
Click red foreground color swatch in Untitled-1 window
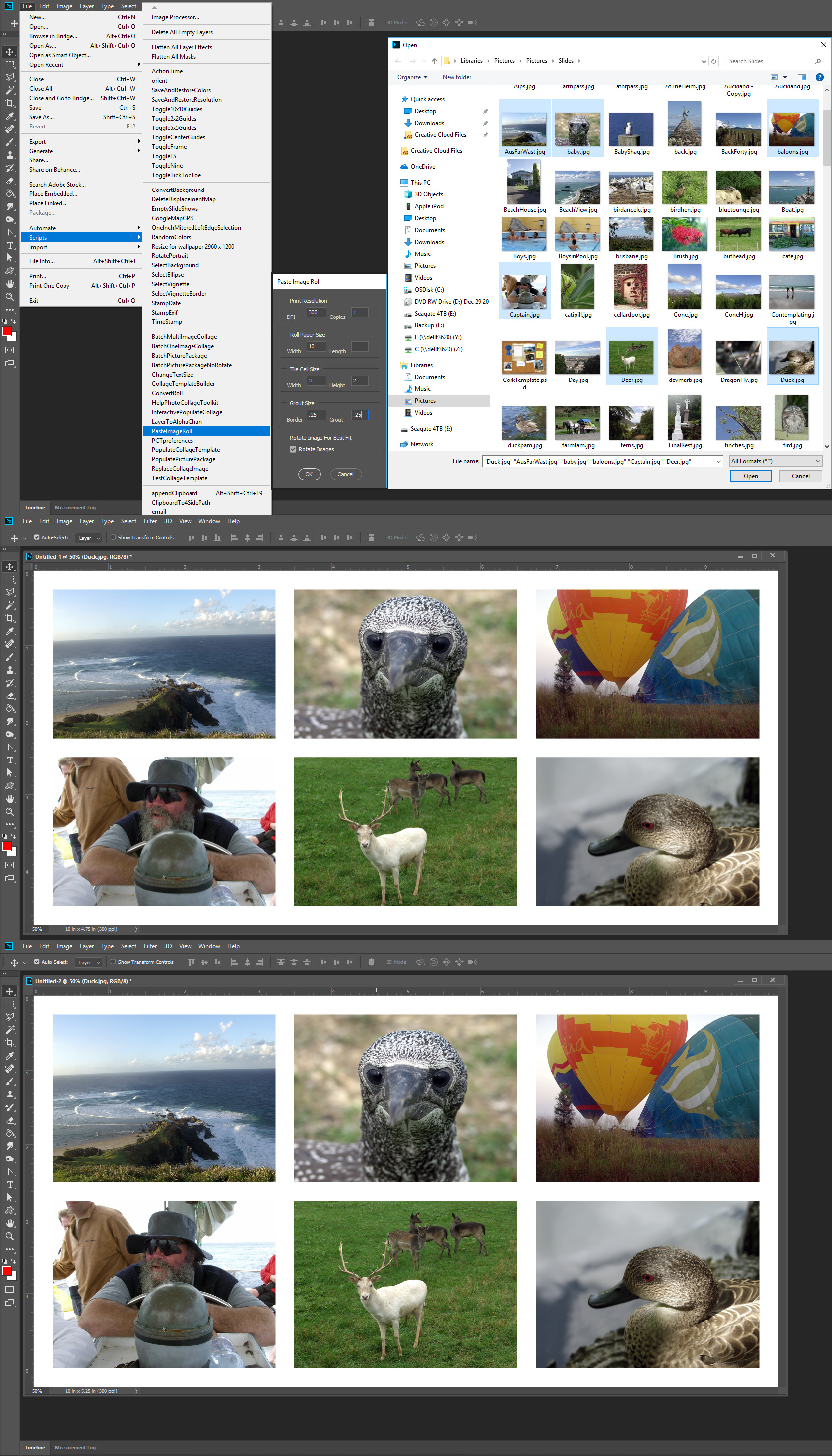pyautogui.click(x=7, y=846)
